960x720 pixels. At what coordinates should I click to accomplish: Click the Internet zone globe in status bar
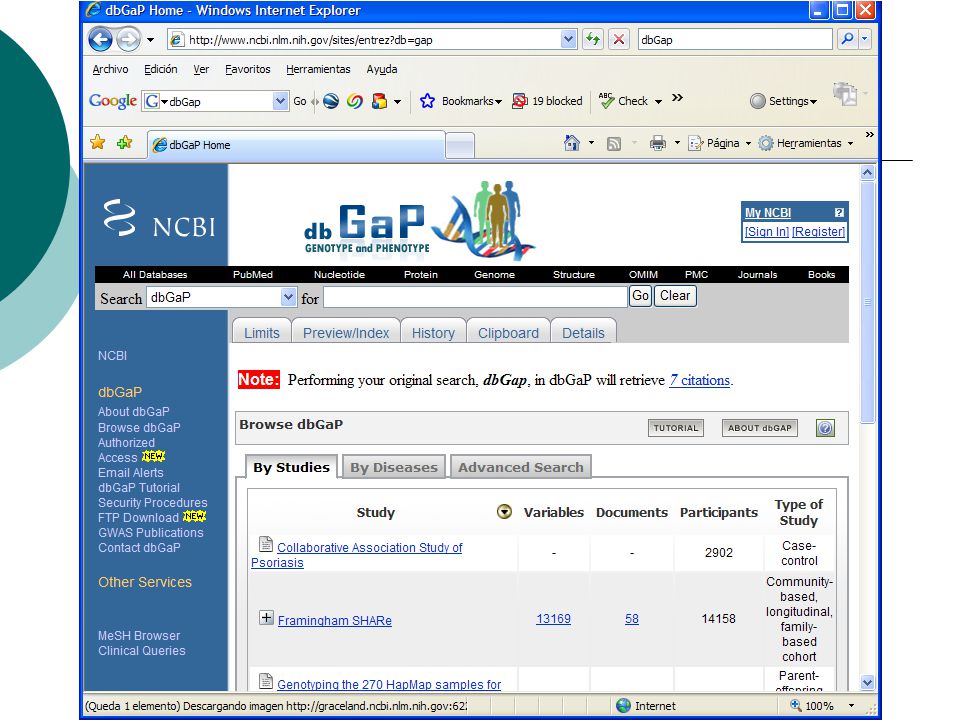[x=623, y=705]
